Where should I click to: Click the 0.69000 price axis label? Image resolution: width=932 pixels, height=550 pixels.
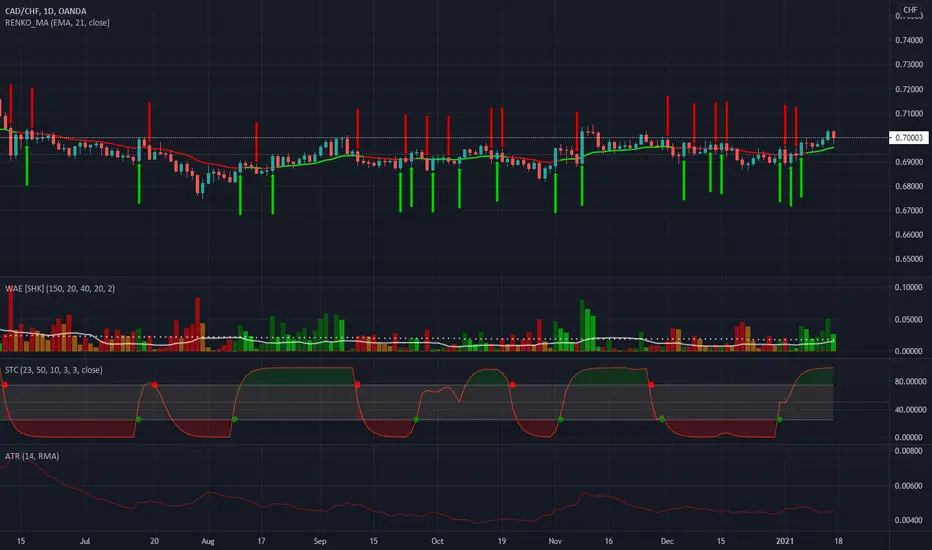pyautogui.click(x=909, y=162)
